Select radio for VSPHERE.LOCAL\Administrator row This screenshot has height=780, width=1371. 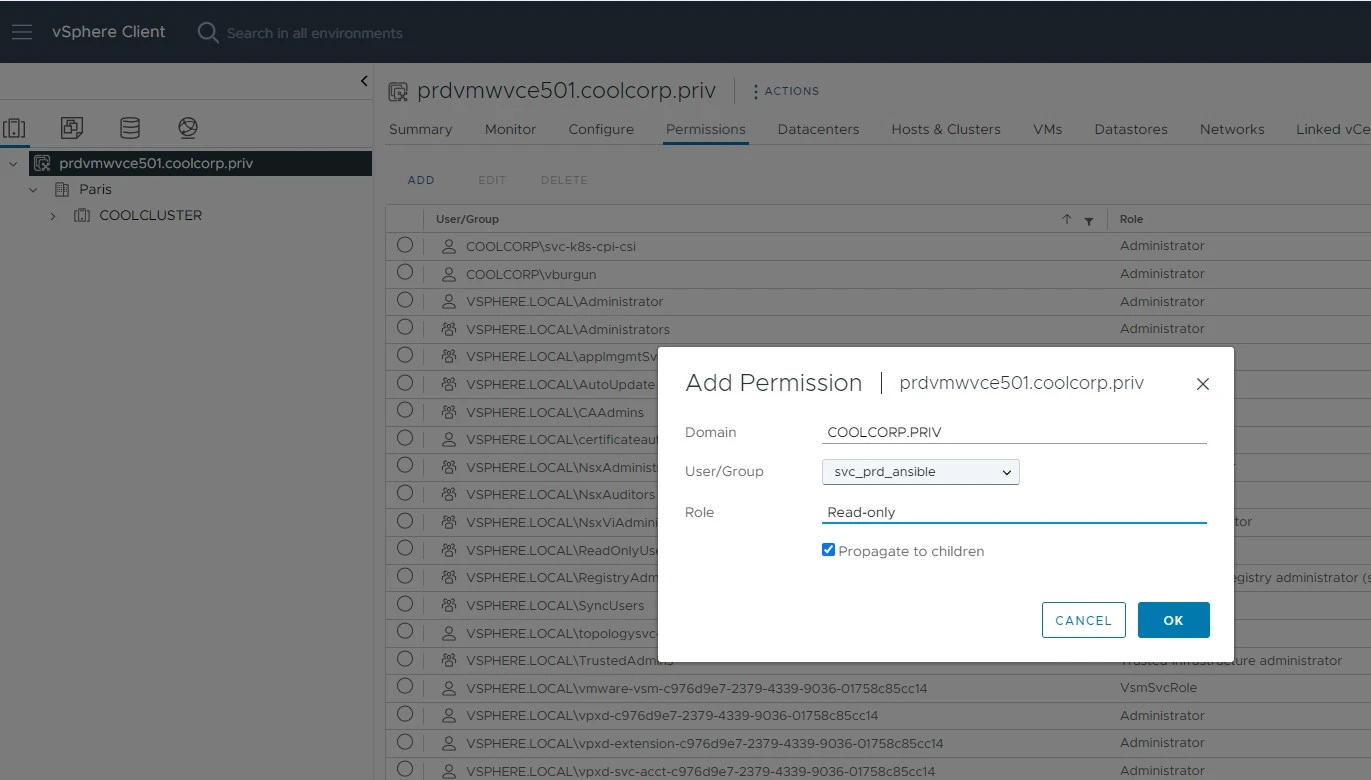pos(405,300)
